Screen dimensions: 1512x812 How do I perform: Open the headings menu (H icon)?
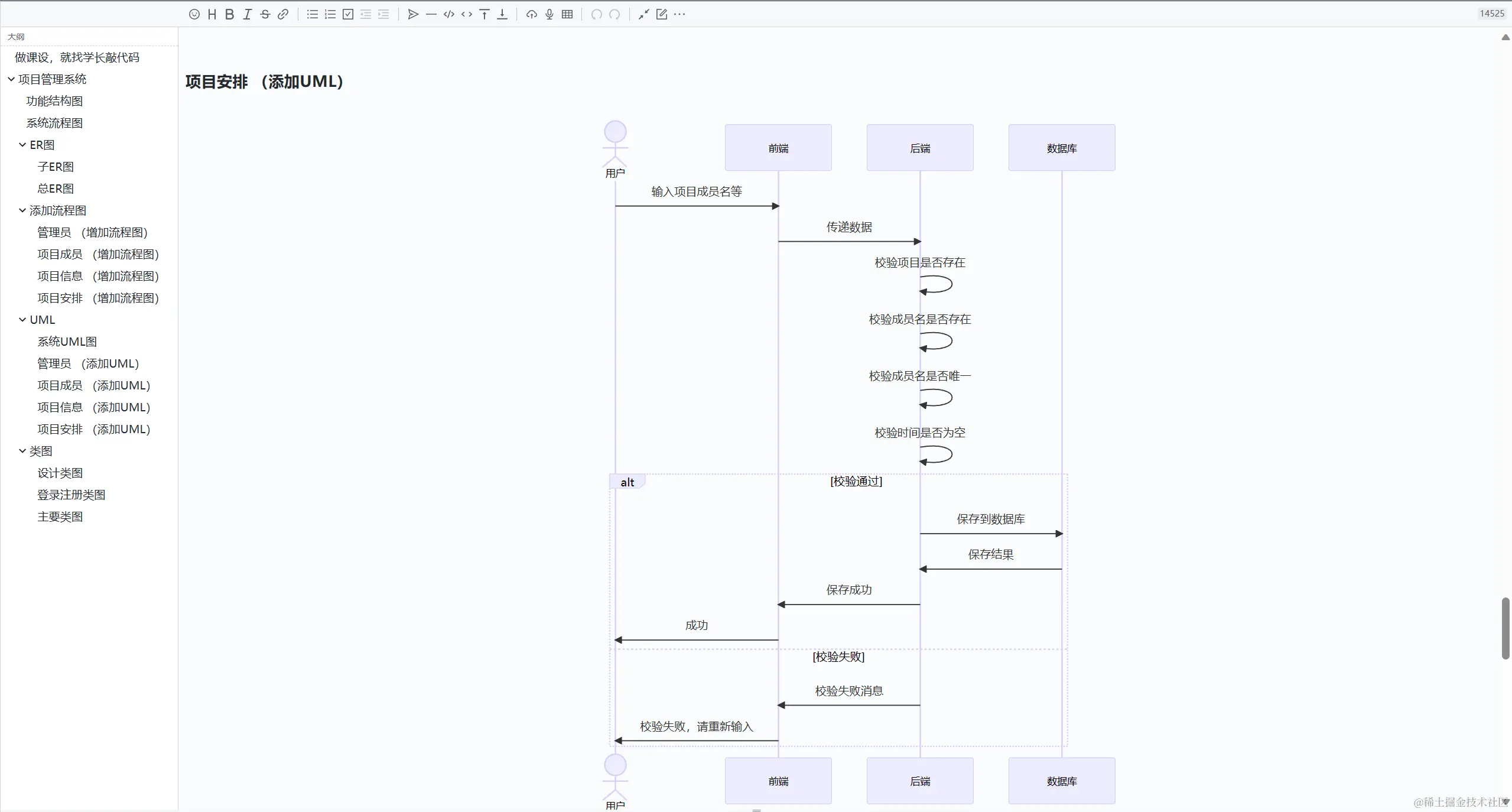click(x=212, y=14)
